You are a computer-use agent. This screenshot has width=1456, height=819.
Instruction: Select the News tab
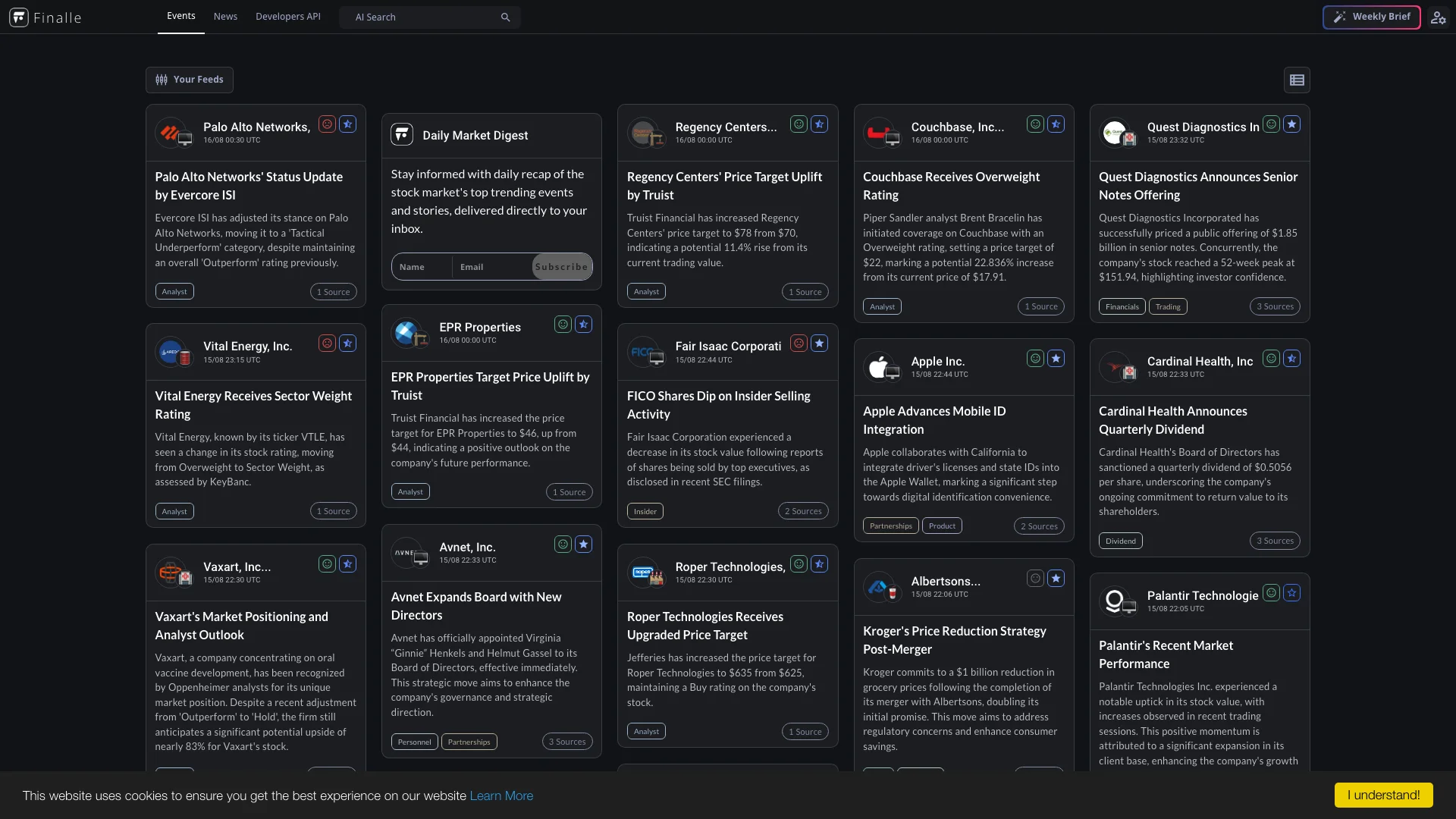[225, 17]
